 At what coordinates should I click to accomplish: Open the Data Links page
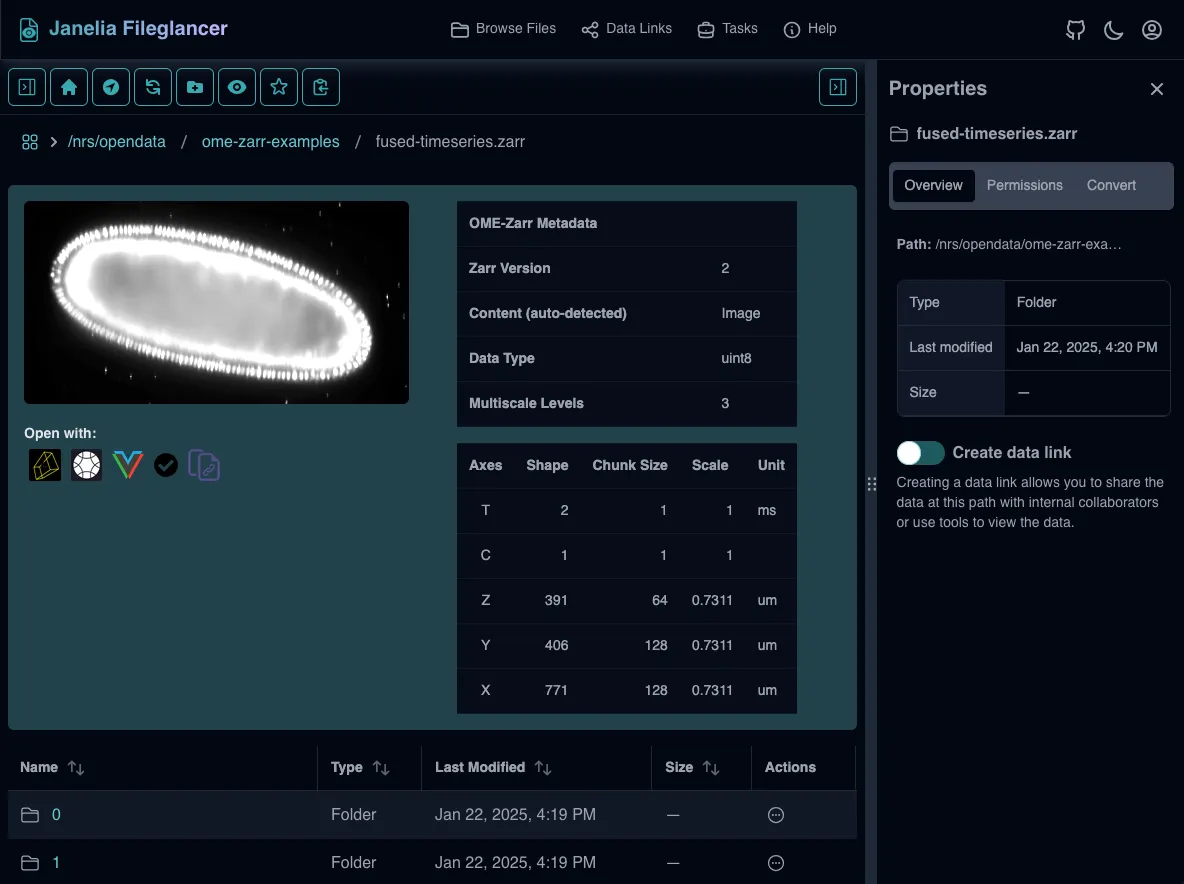[627, 28]
